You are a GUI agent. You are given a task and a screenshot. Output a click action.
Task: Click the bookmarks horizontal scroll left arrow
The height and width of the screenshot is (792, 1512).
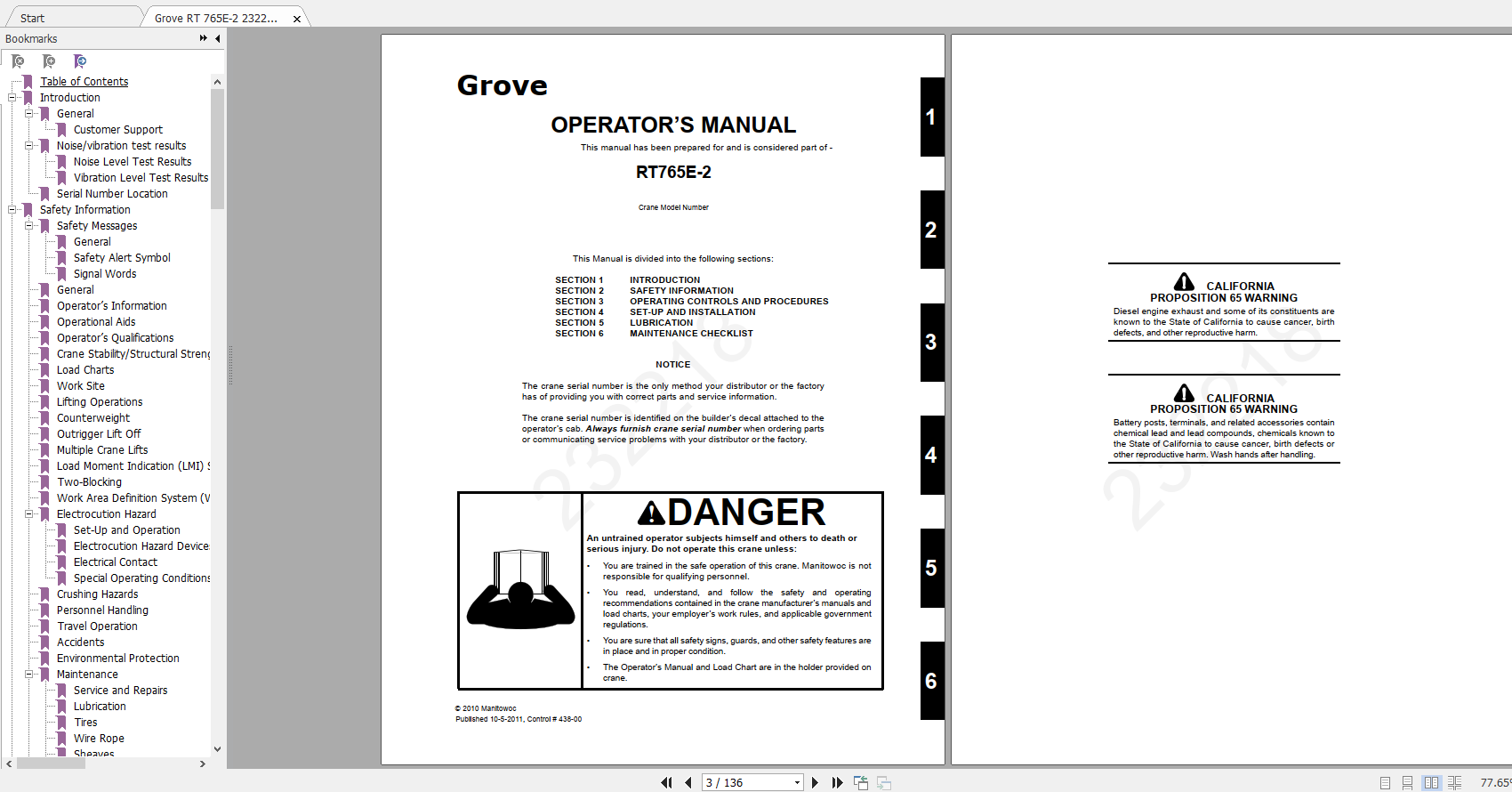(x=9, y=764)
